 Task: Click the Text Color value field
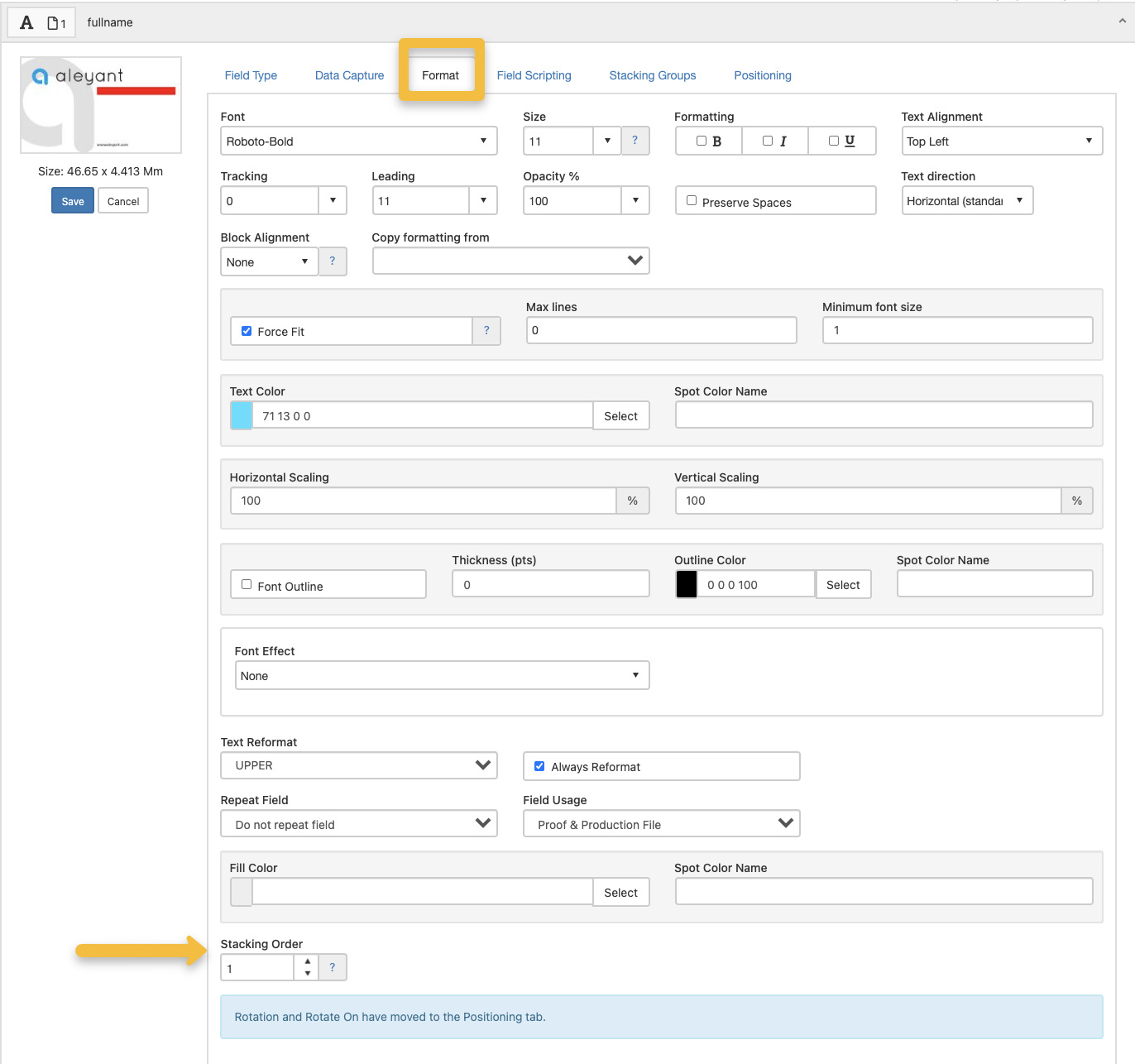point(423,415)
